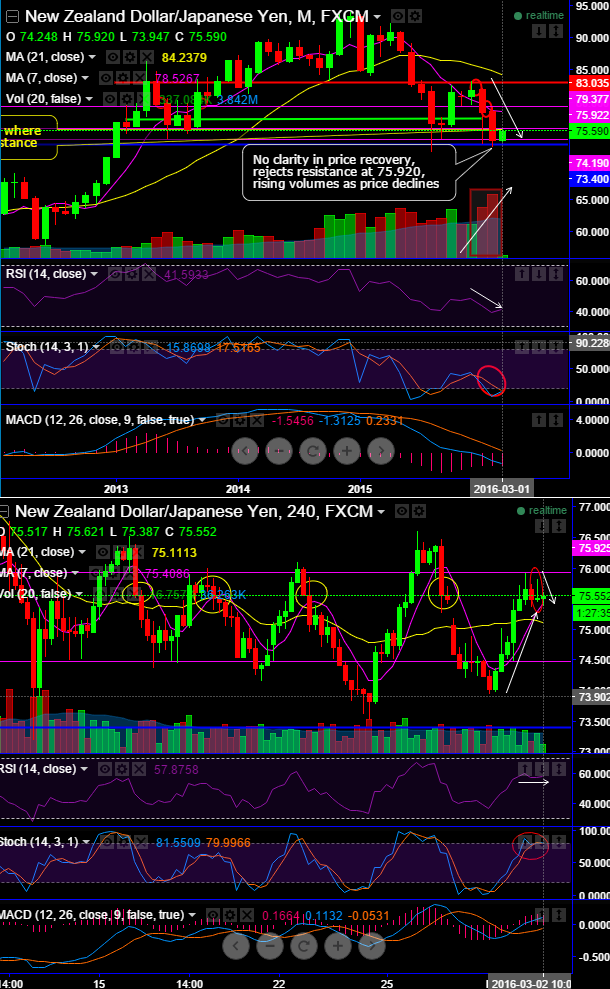Maximize the 240 chart RSI pane
Viewport: 610px width, 989px height.
(x=558, y=769)
